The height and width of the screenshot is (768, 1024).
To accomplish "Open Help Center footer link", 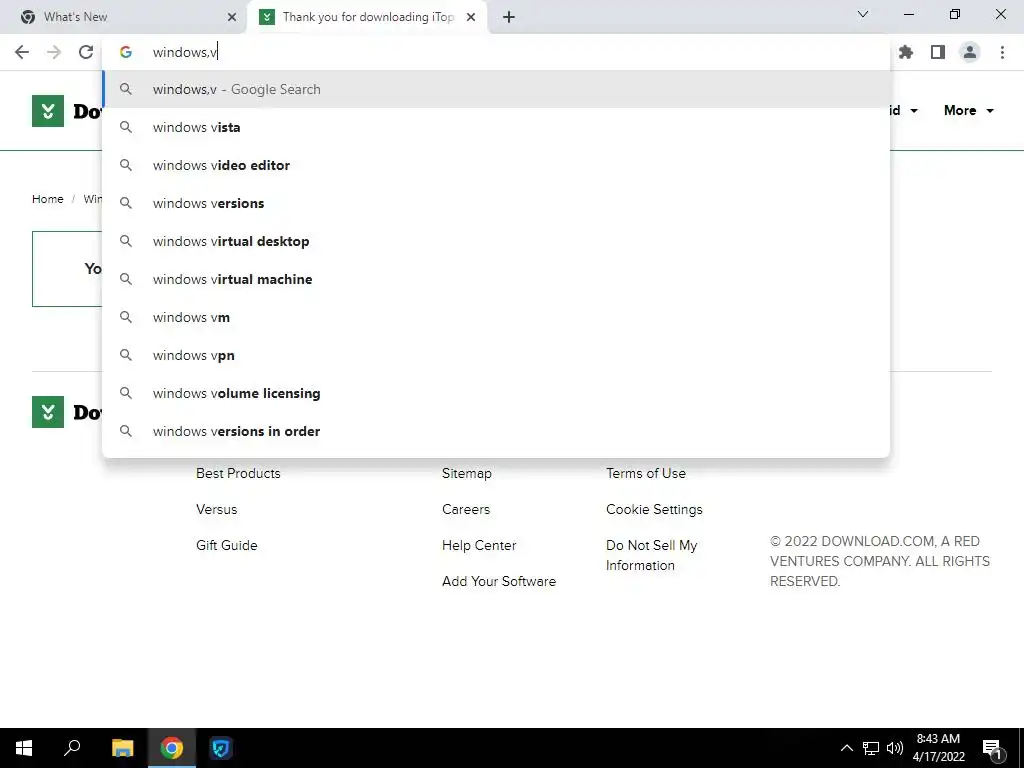I will coord(479,545).
